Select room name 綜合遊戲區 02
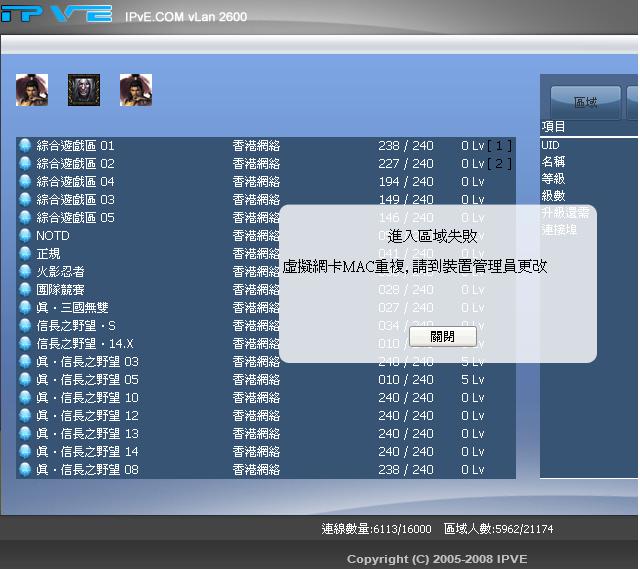This screenshot has width=640, height=569. coord(75,164)
